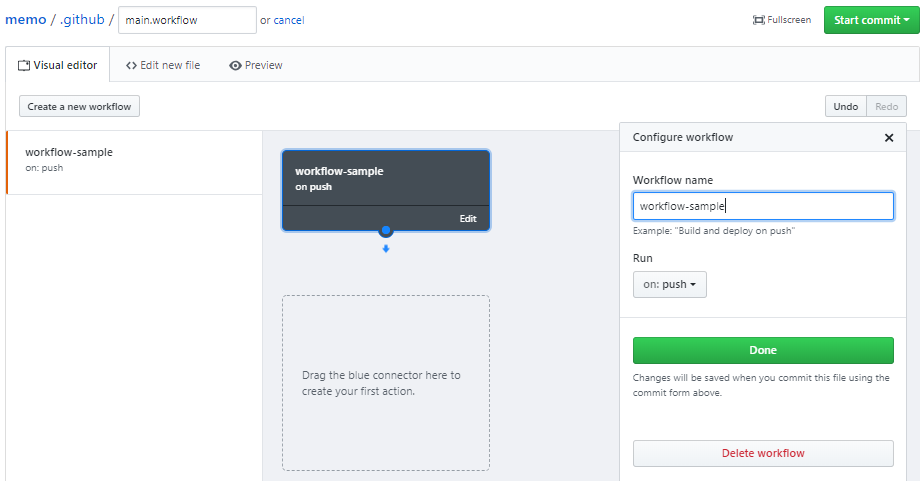Viewport: 921px width, 481px height.
Task: Create a new workflow
Action: [x=79, y=106]
